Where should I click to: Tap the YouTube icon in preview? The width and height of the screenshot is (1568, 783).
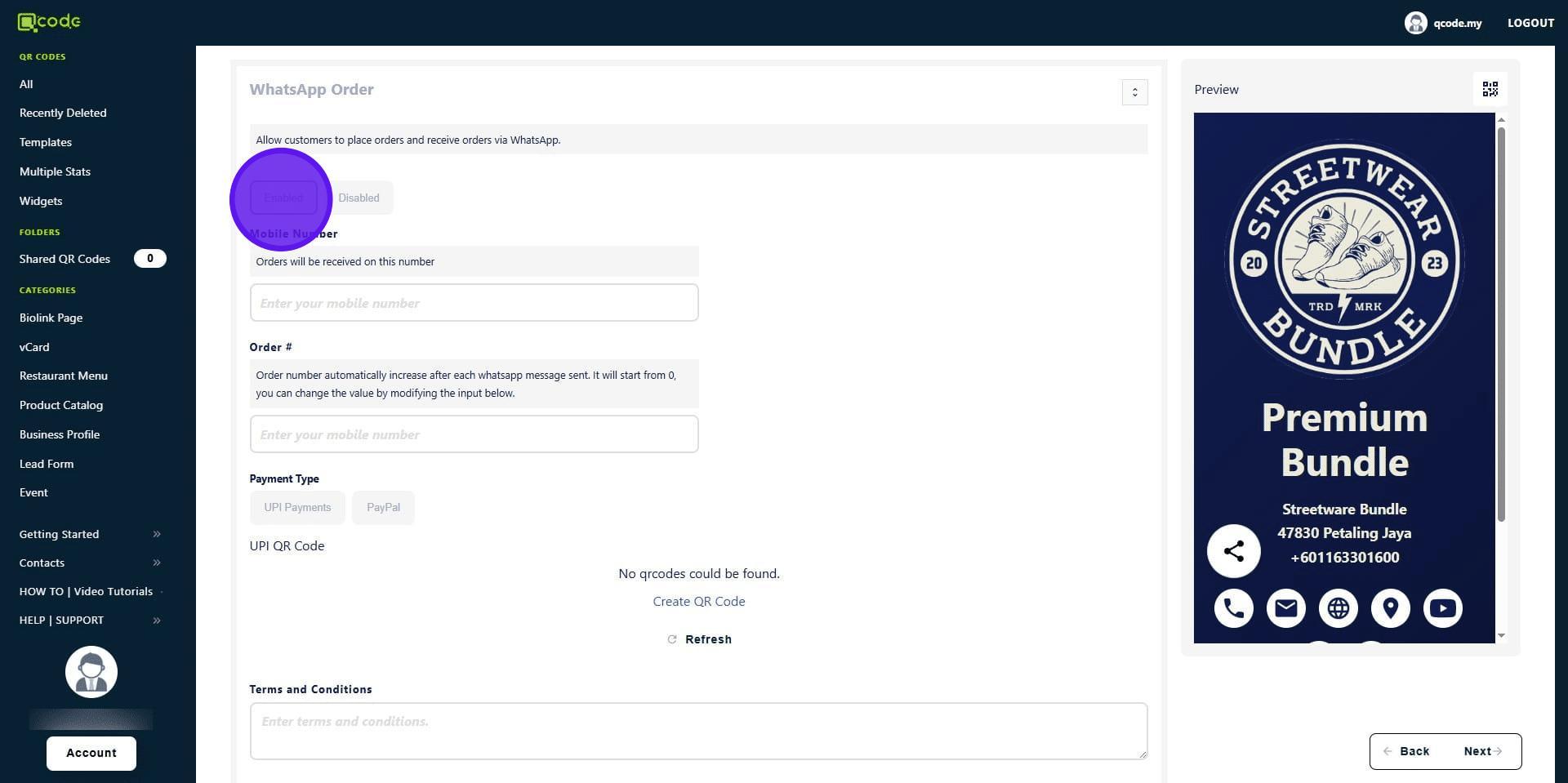point(1442,608)
